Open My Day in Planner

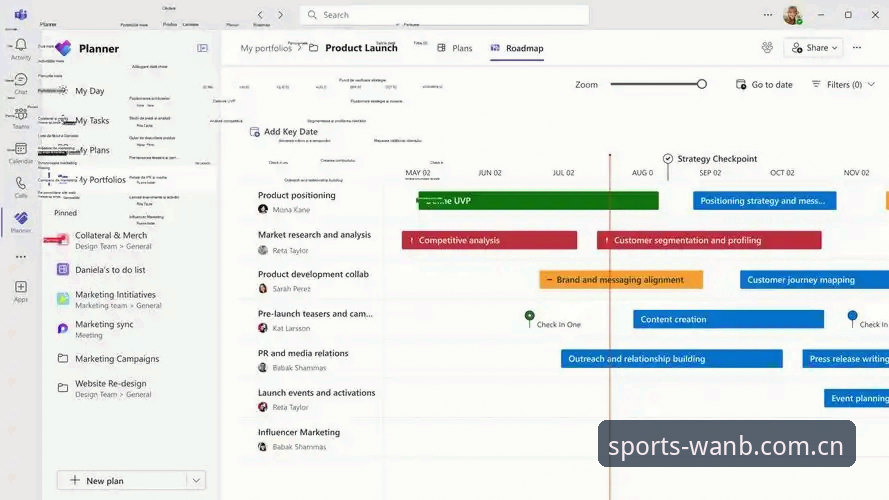click(90, 91)
